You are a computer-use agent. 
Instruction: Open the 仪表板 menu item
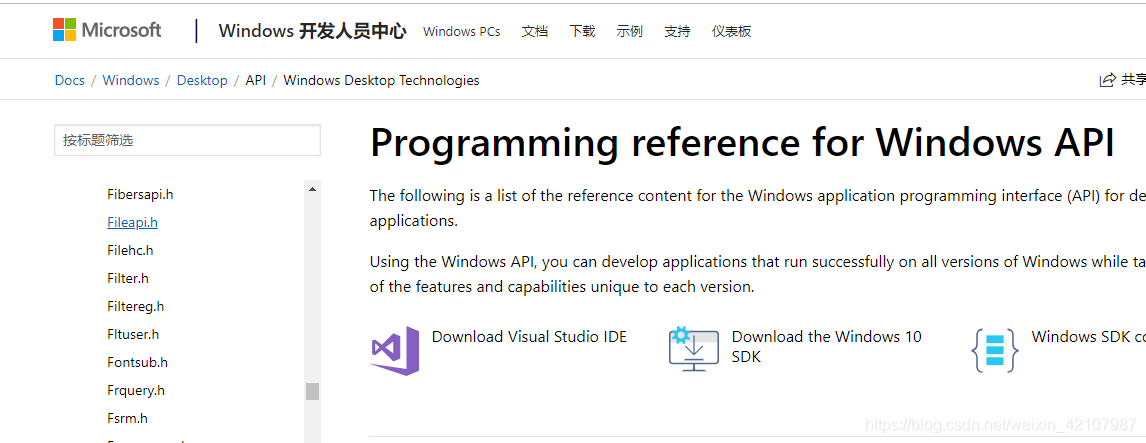[731, 31]
